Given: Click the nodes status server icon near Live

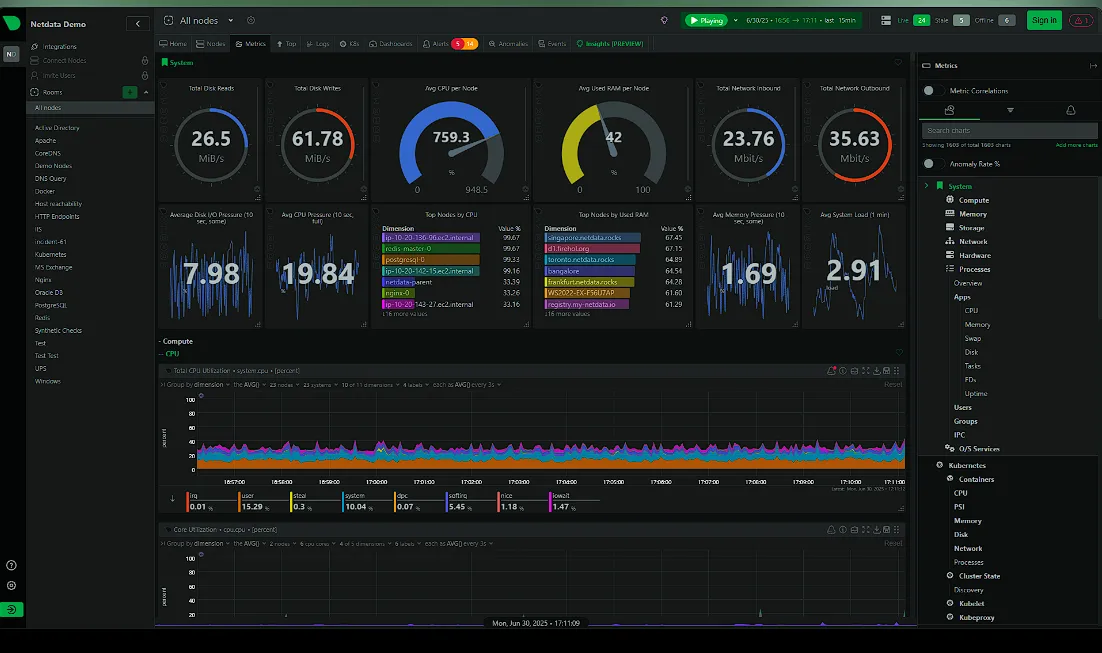Looking at the screenshot, I should coord(886,20).
